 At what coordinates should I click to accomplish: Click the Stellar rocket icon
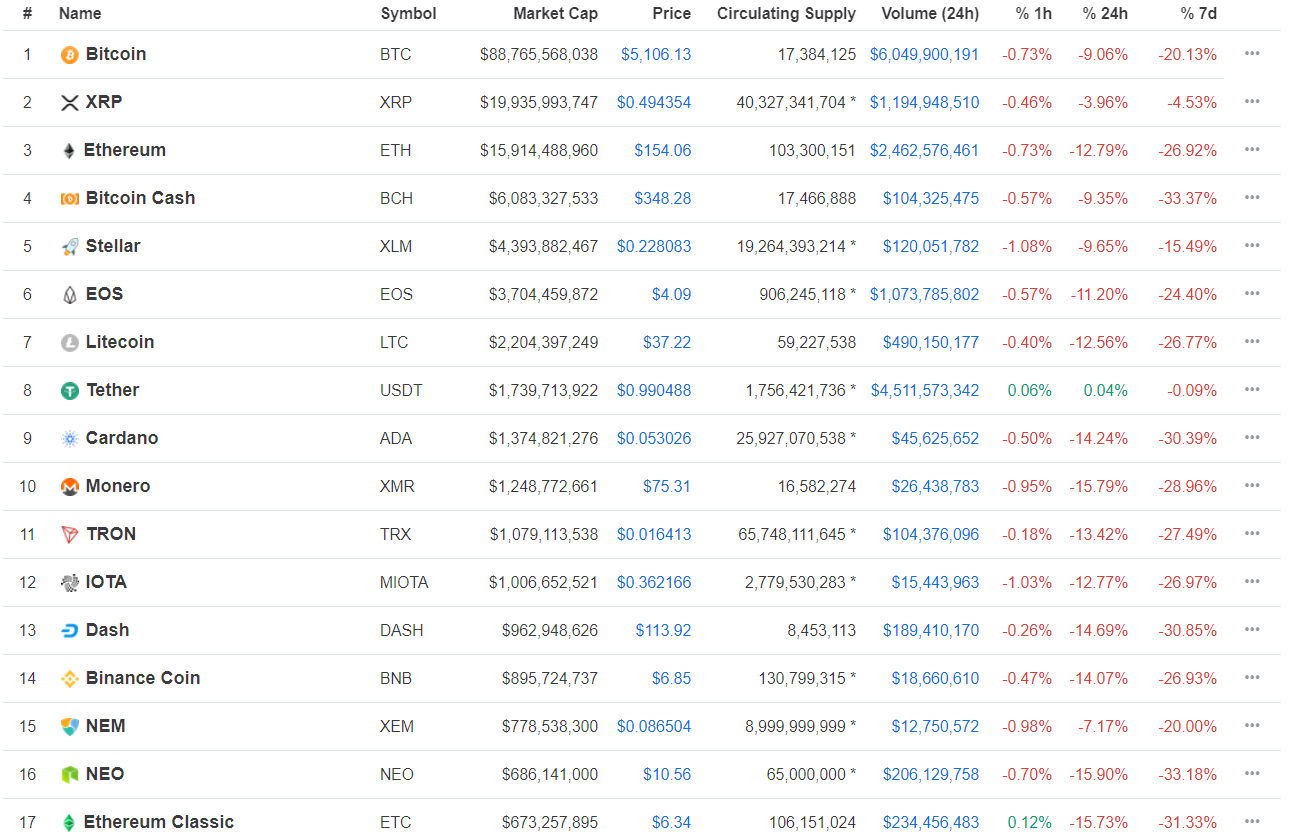click(x=70, y=246)
